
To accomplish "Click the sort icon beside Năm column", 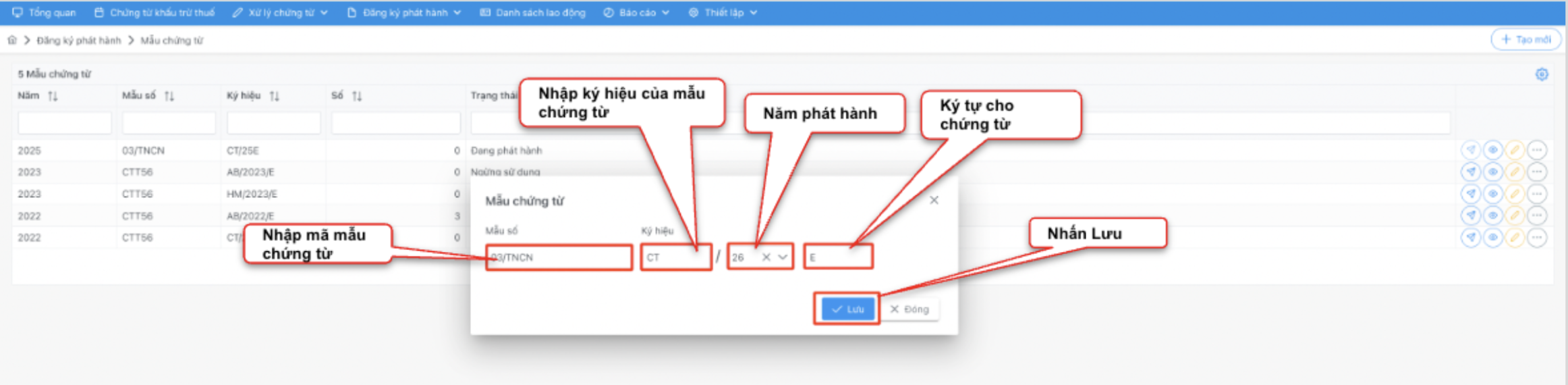I will [53, 96].
